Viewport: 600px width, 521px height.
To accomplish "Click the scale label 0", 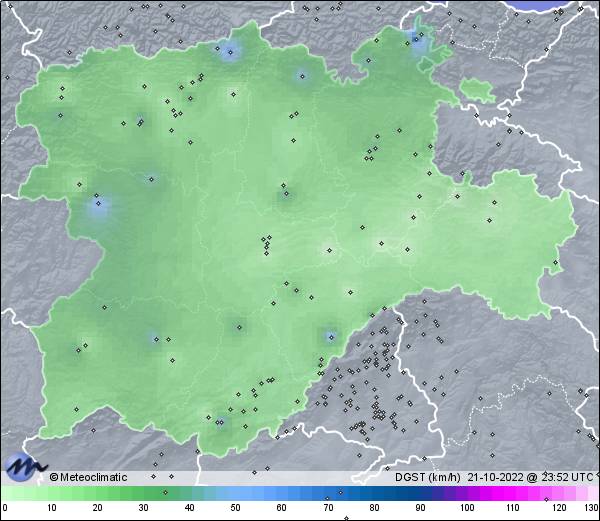I will point(5,508).
